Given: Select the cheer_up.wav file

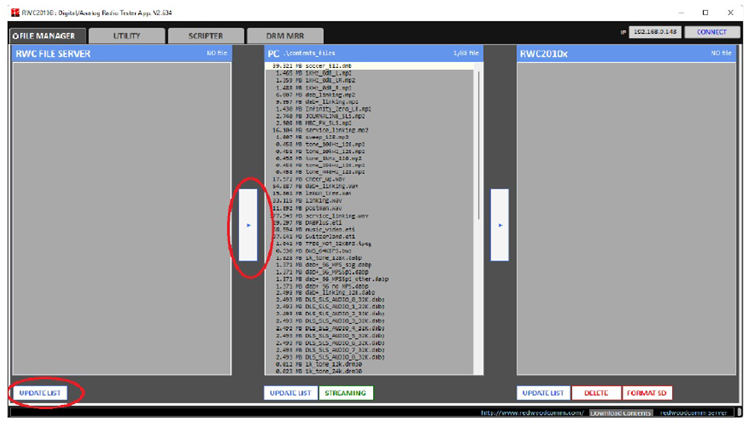Looking at the screenshot, I should [369, 179].
